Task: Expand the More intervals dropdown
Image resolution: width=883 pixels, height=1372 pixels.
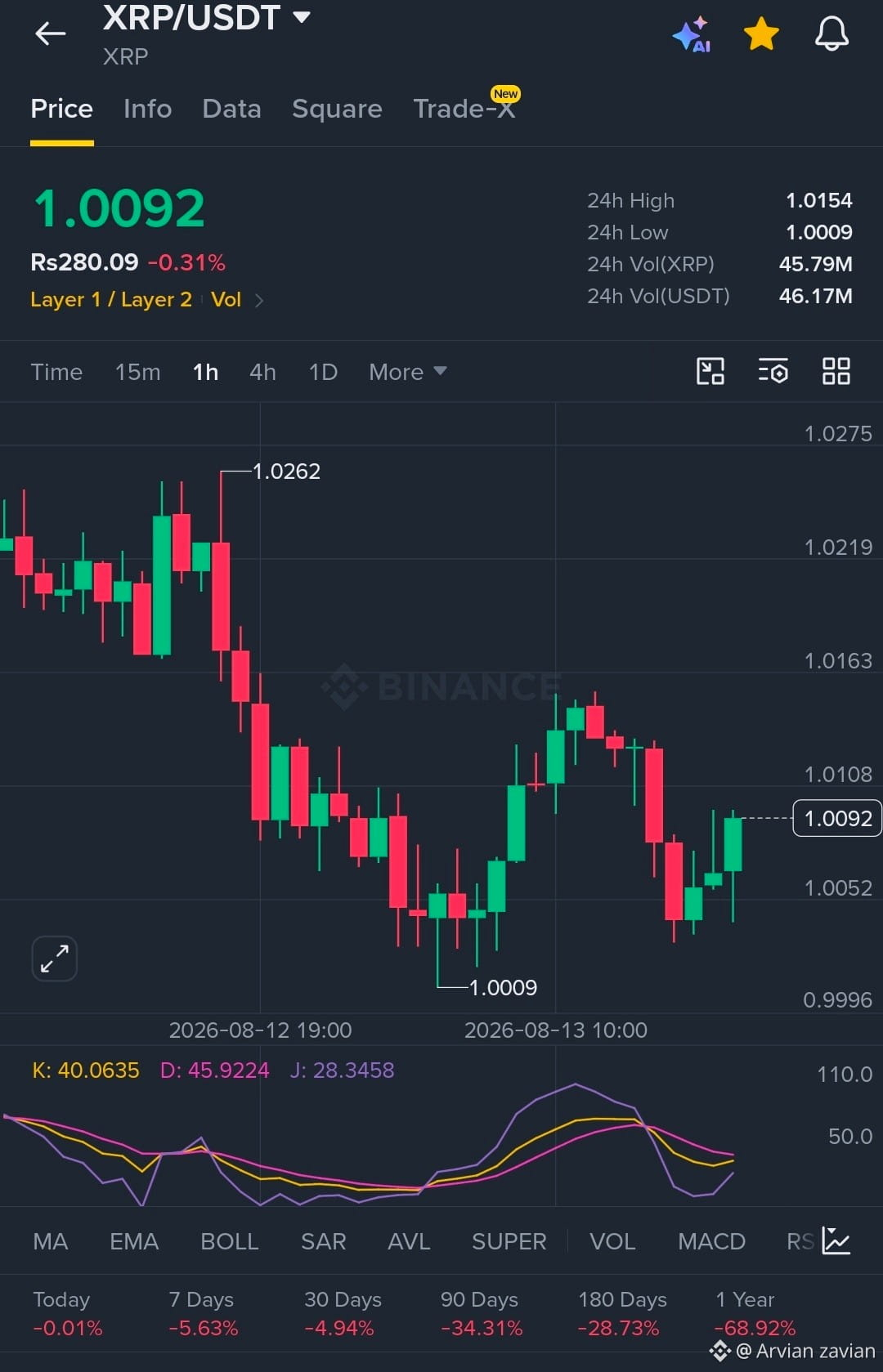Action: [407, 372]
